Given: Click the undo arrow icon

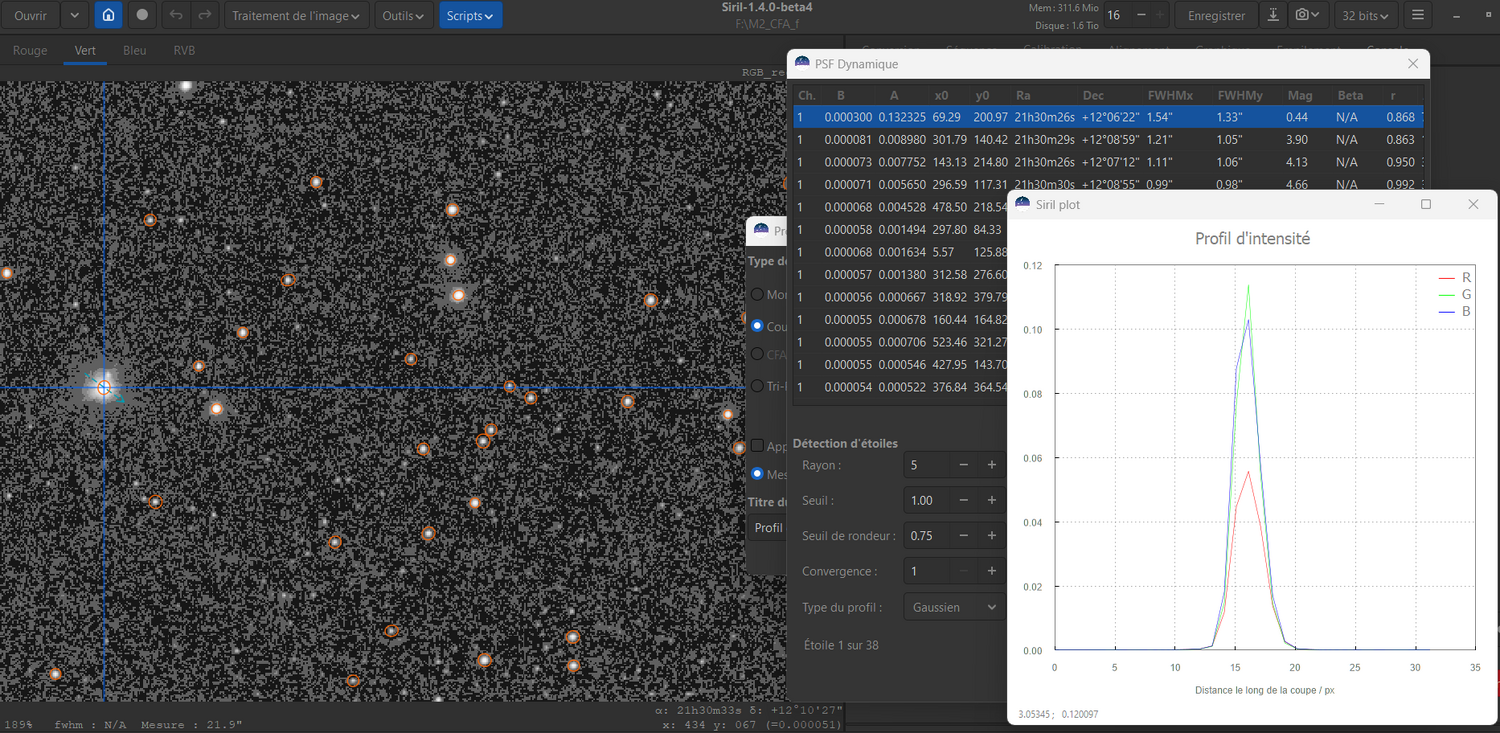Looking at the screenshot, I should [176, 15].
